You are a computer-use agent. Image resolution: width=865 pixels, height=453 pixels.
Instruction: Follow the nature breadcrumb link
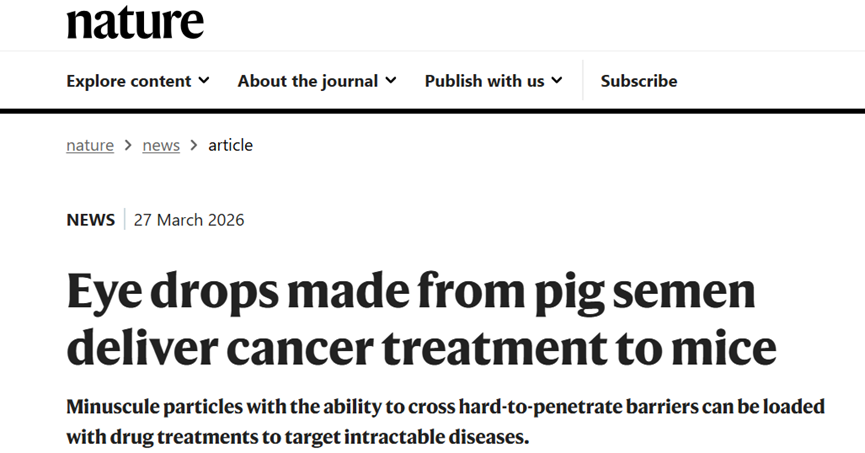[90, 145]
